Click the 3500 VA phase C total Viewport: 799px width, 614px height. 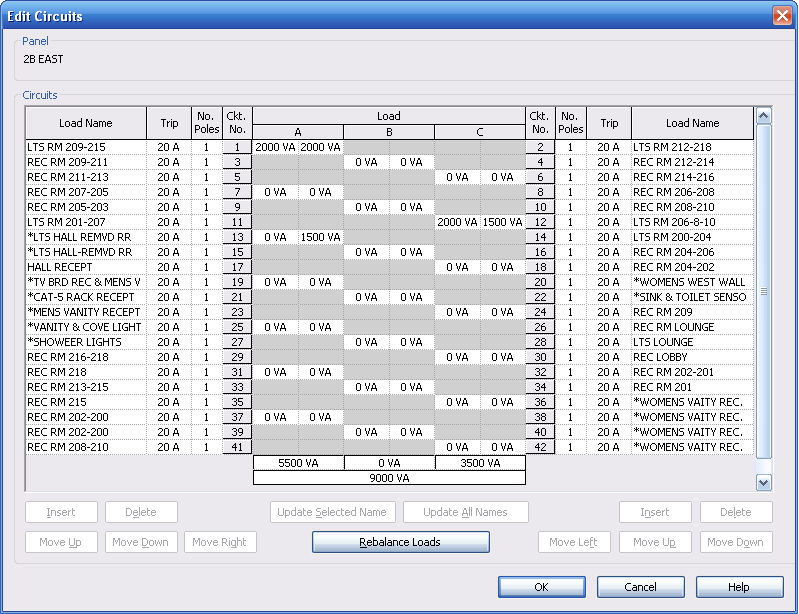(480, 463)
